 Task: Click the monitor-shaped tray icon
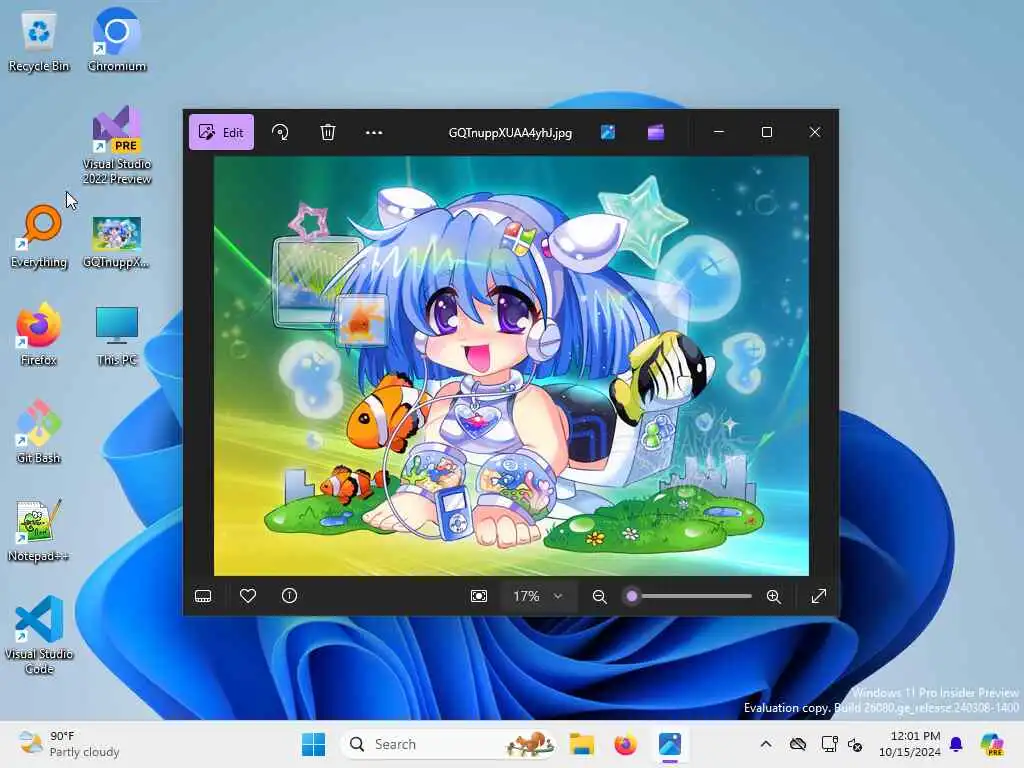[829, 744]
